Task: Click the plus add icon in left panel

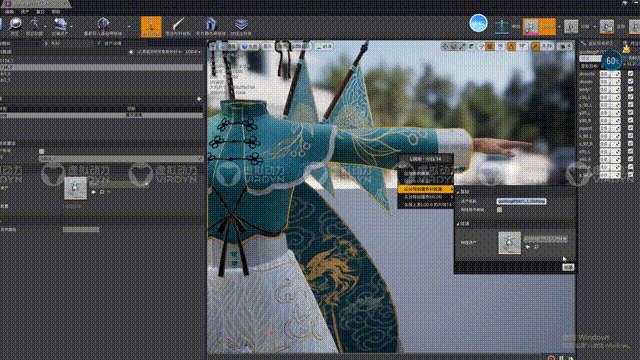Action: 199,99
